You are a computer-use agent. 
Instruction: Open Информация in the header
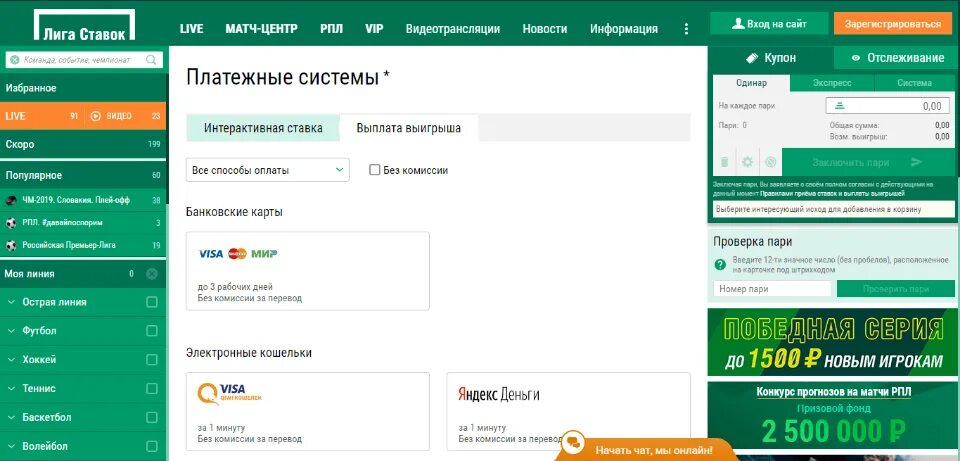624,29
